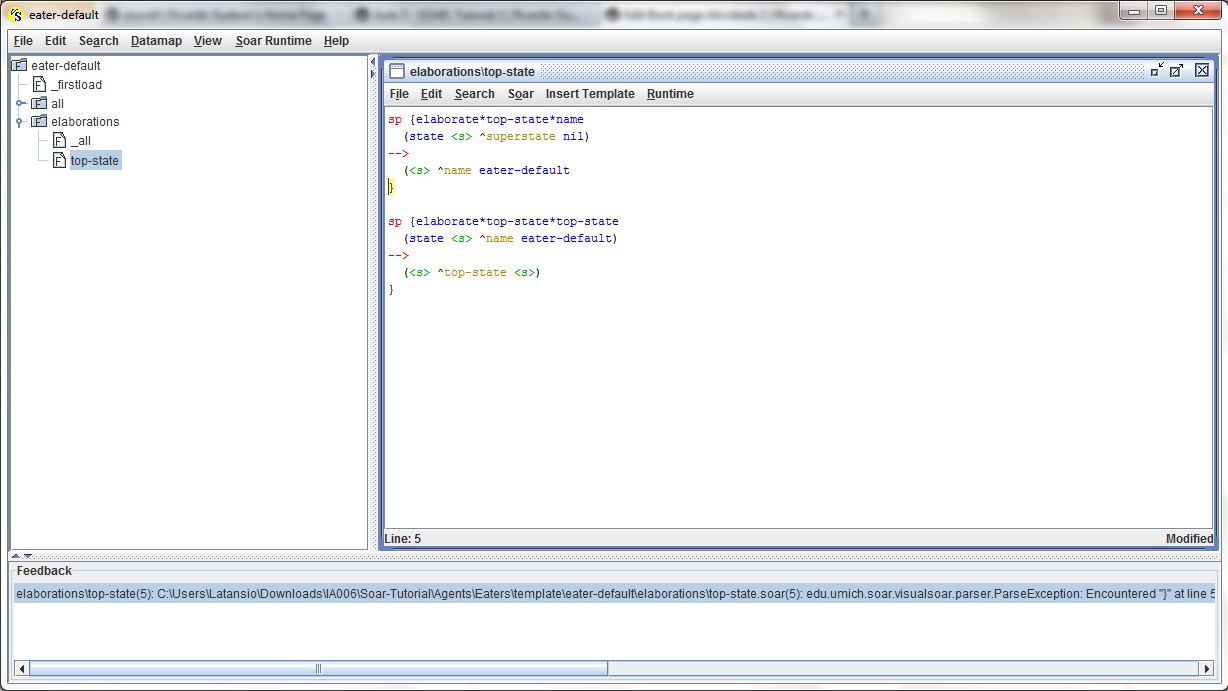Open the editor's Soar menu
Viewport: 1228px width, 691px height.
pyautogui.click(x=520, y=94)
